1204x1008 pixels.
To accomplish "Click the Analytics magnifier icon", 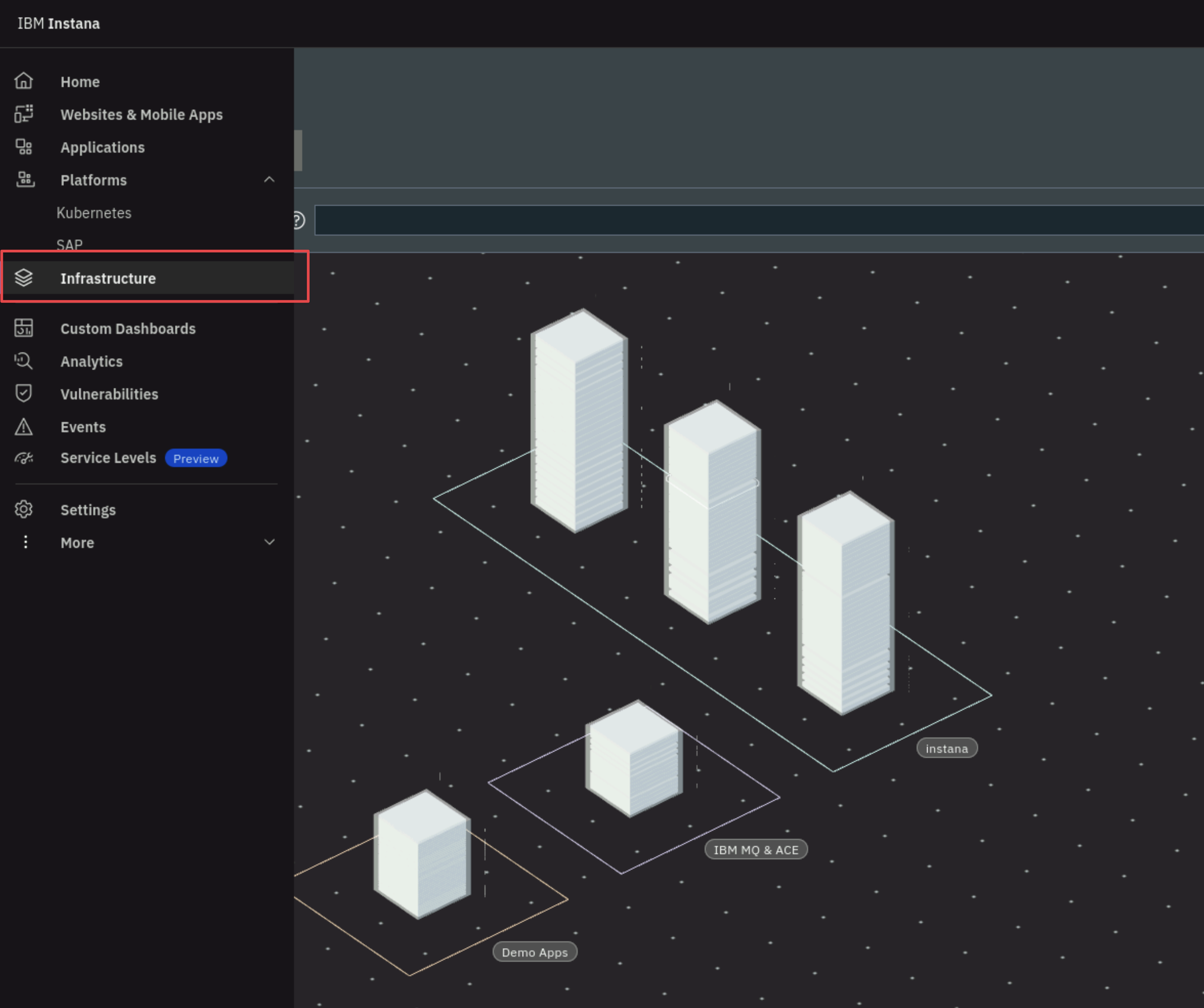I will click(x=23, y=360).
